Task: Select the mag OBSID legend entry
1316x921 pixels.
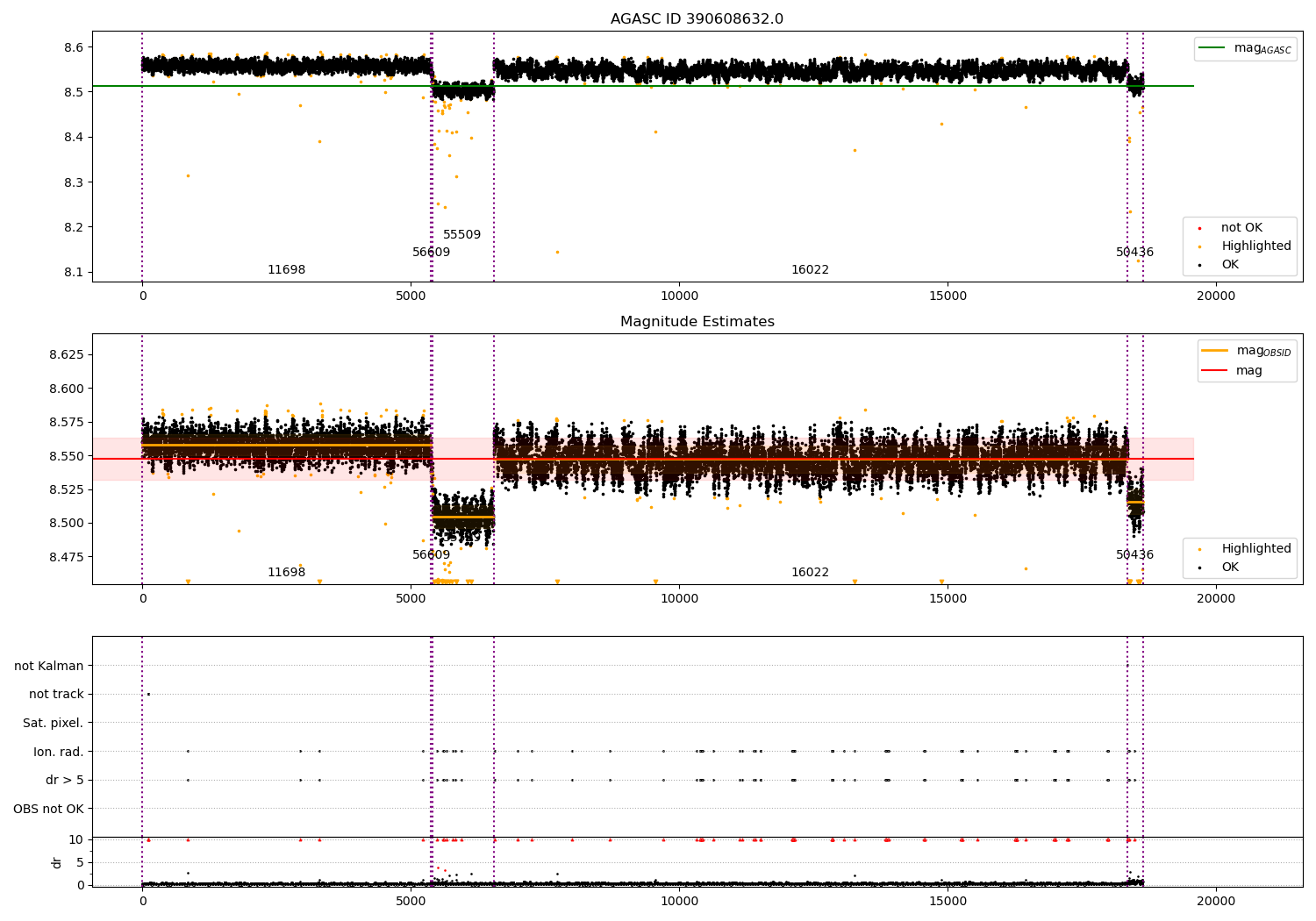Action: (1246, 351)
